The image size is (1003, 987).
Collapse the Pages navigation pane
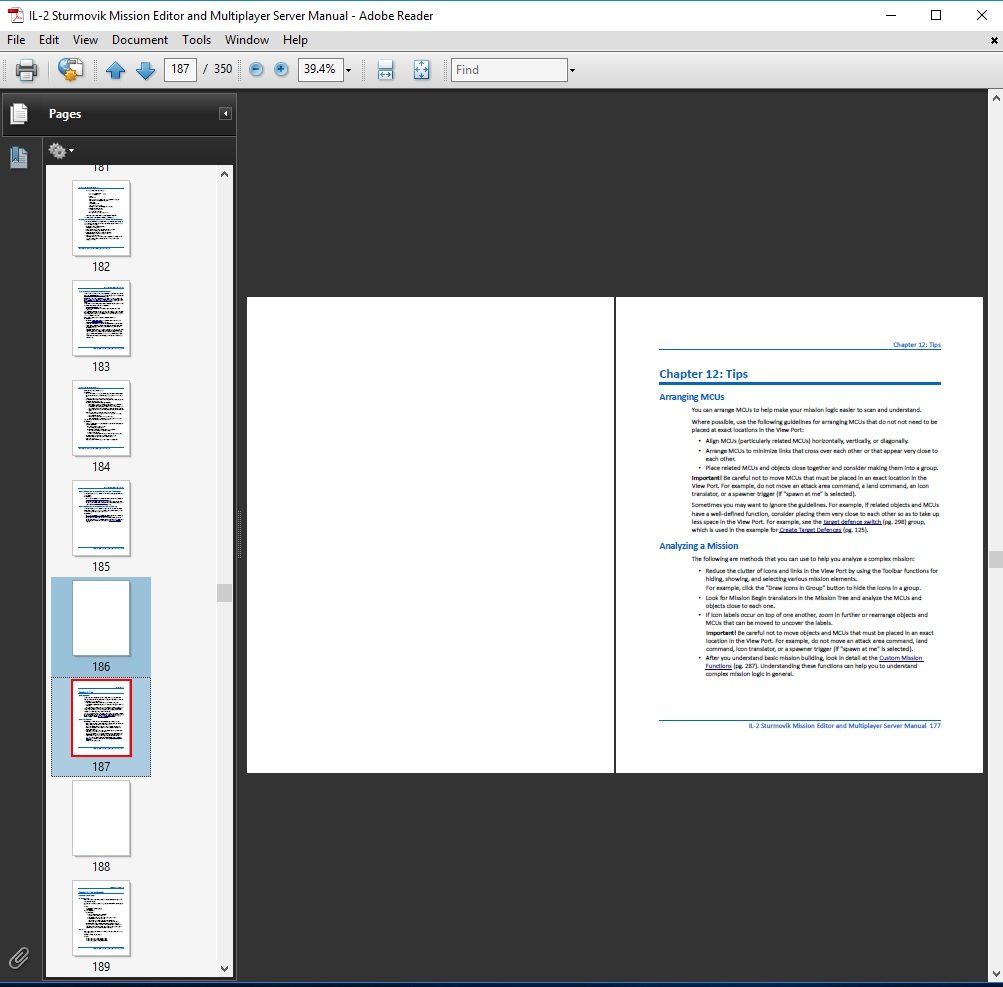click(226, 114)
